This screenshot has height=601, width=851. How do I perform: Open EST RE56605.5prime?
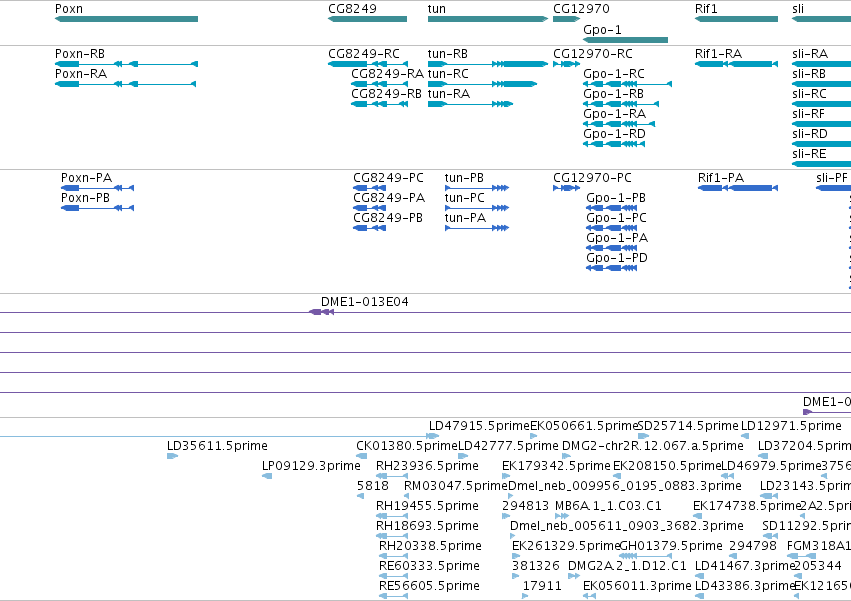[429, 586]
